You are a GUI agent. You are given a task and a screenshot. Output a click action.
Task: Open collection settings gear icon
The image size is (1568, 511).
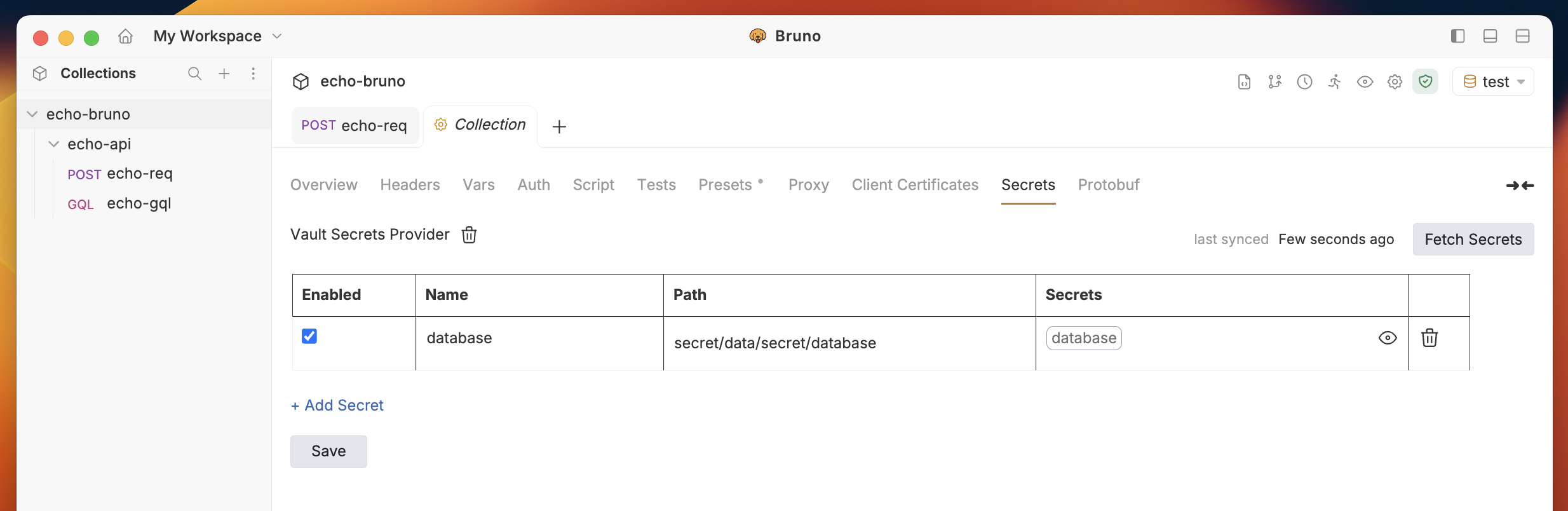pyautogui.click(x=1395, y=82)
